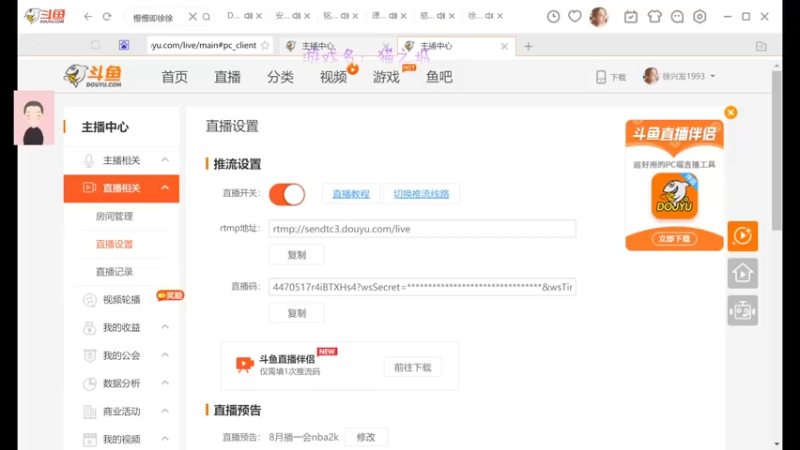800x450 pixels.
Task: Expand the 主播相关 section chevron
Action: (x=165, y=160)
